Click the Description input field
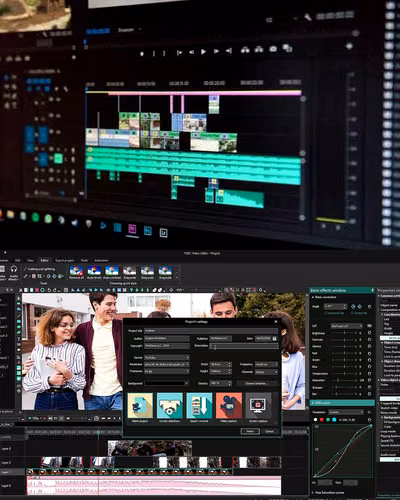Image resolution: width=400 pixels, height=500 pixels. pos(244,346)
